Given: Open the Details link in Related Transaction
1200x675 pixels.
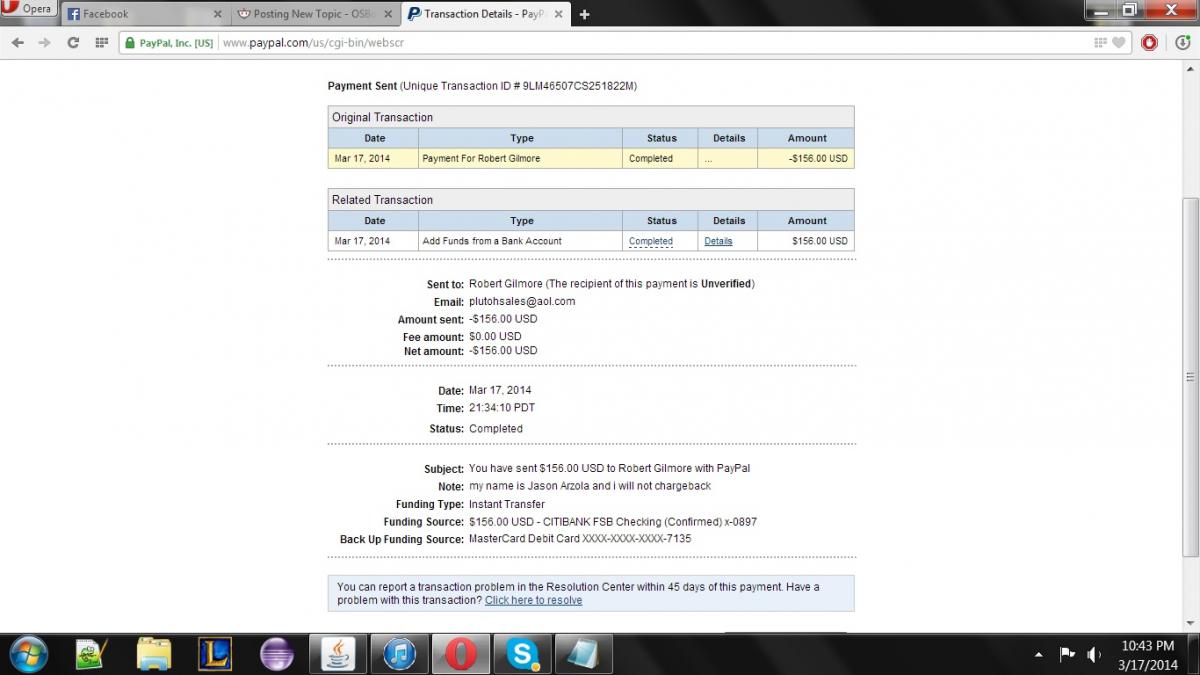Looking at the screenshot, I should point(718,241).
